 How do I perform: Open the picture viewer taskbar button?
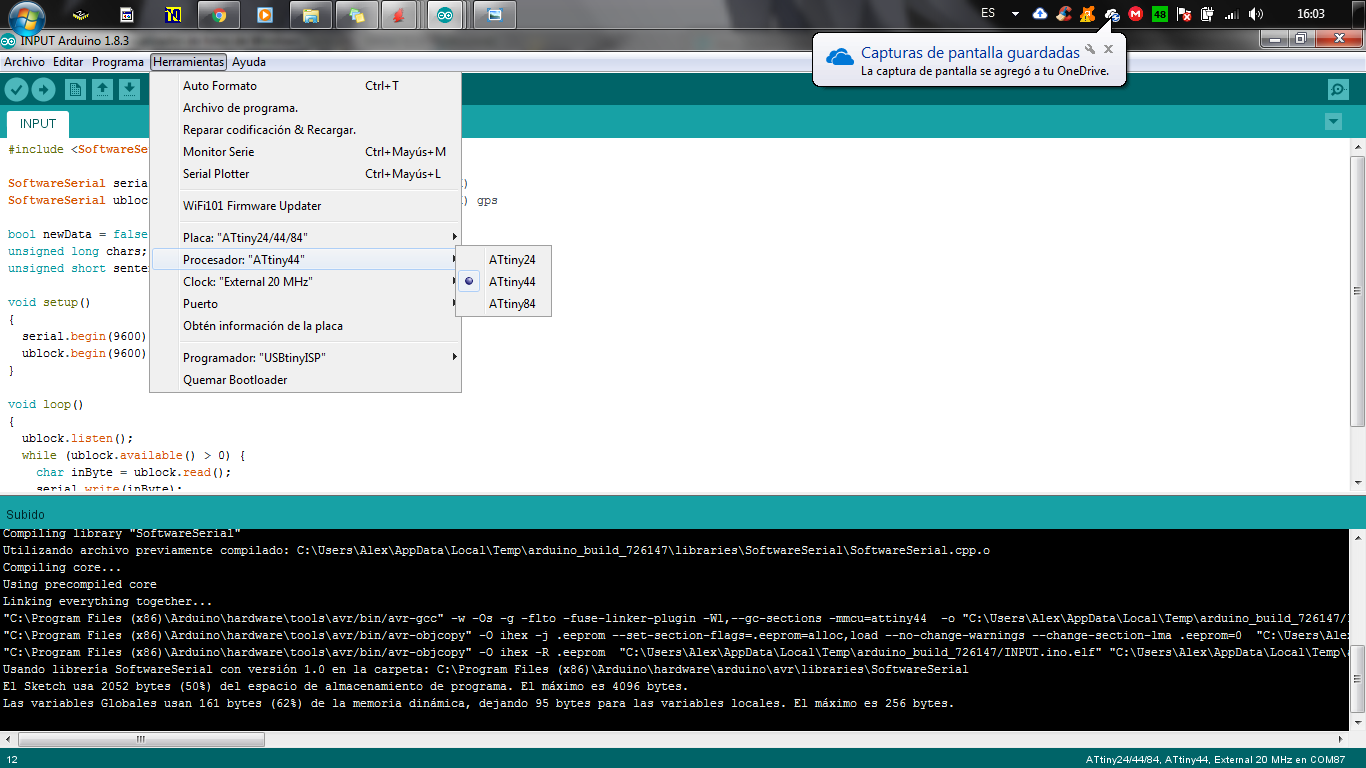point(494,15)
